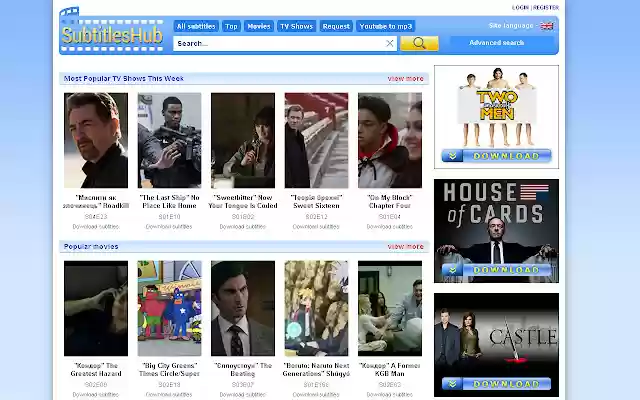Click the yellow magnifier search button
This screenshot has width=640, height=400.
click(x=419, y=43)
